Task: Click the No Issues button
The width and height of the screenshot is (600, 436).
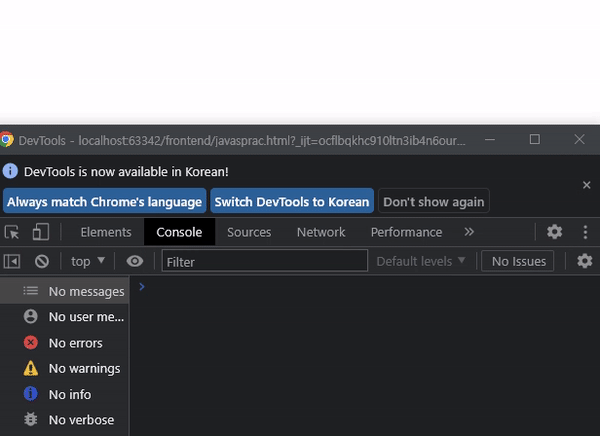Action: 518,261
